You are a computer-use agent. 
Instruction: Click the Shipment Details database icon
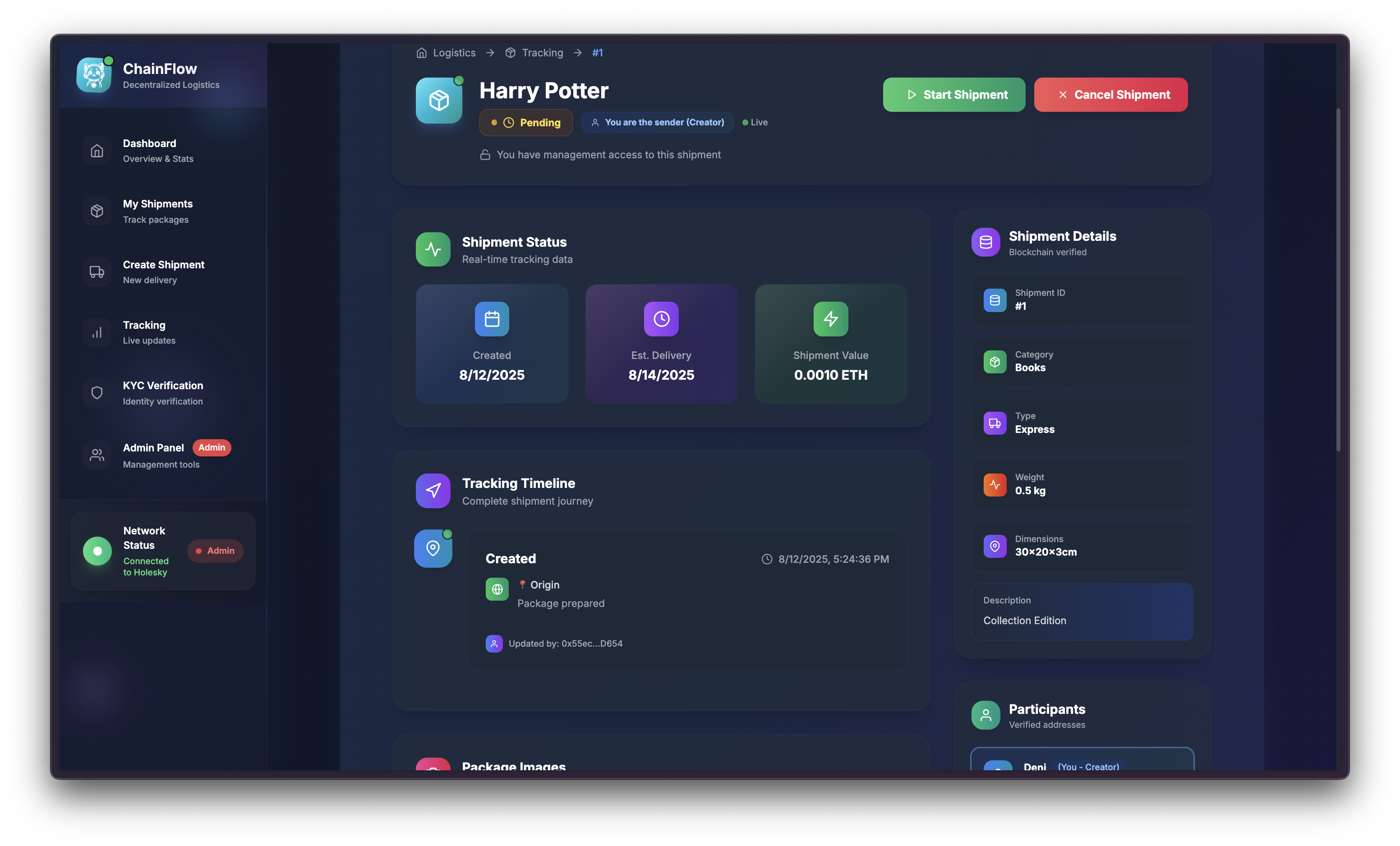click(x=985, y=242)
